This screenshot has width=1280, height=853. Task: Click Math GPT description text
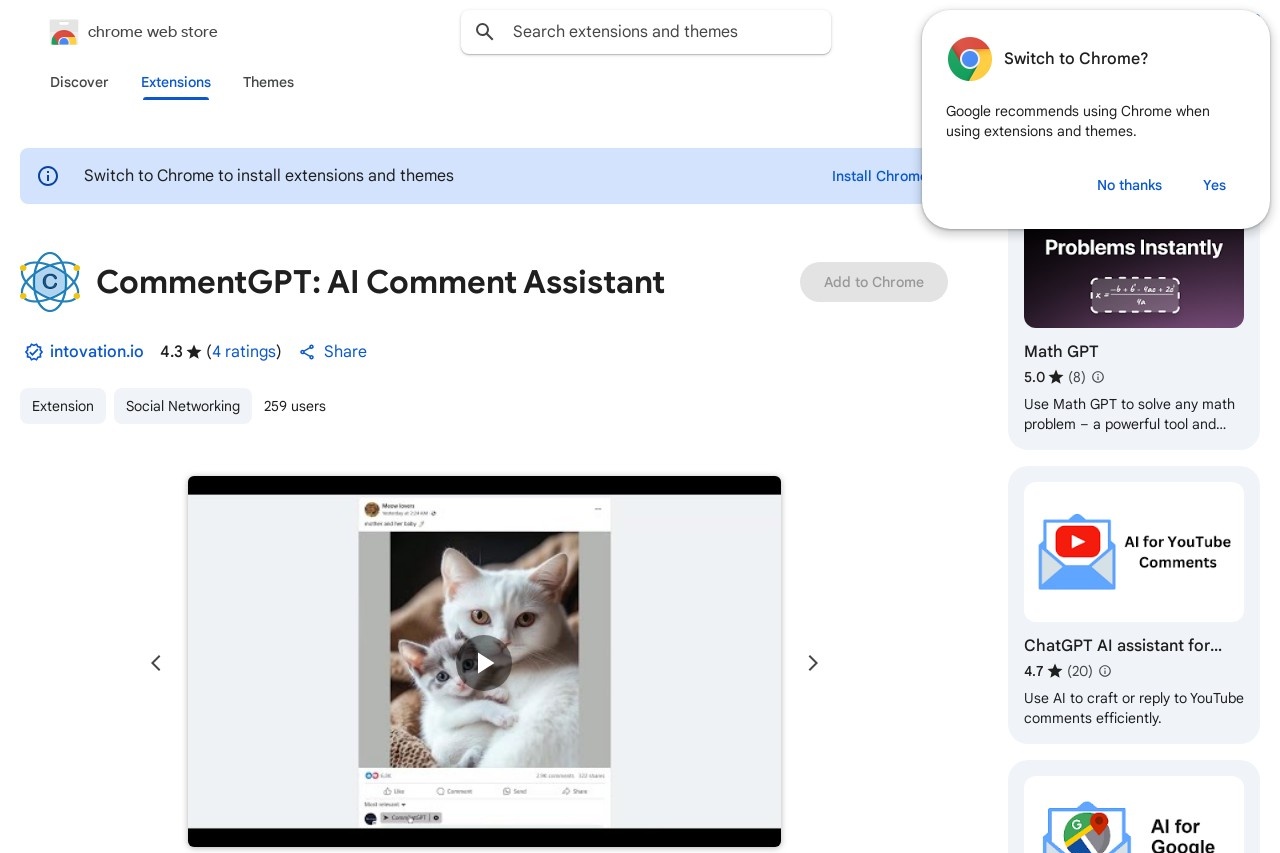1129,414
